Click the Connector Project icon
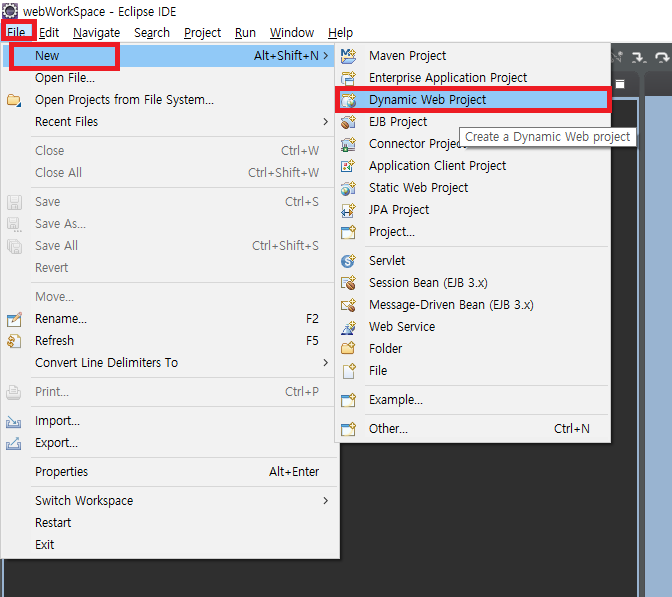This screenshot has height=597, width=672. 348,144
